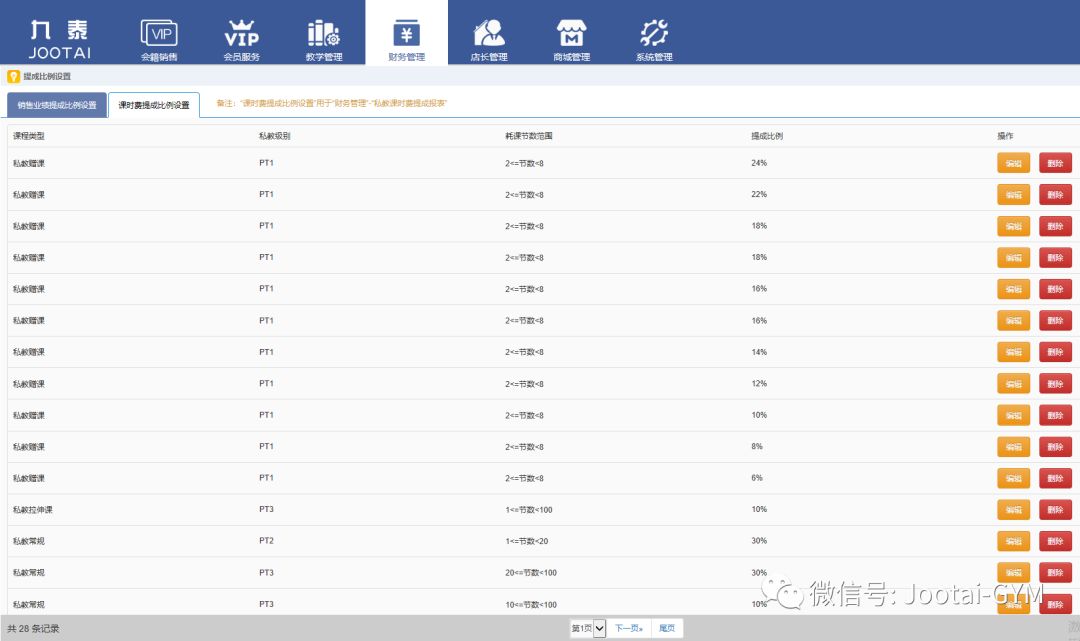Click the 20<=节数<100 range cell
The image size is (1080, 641).
click(531, 573)
